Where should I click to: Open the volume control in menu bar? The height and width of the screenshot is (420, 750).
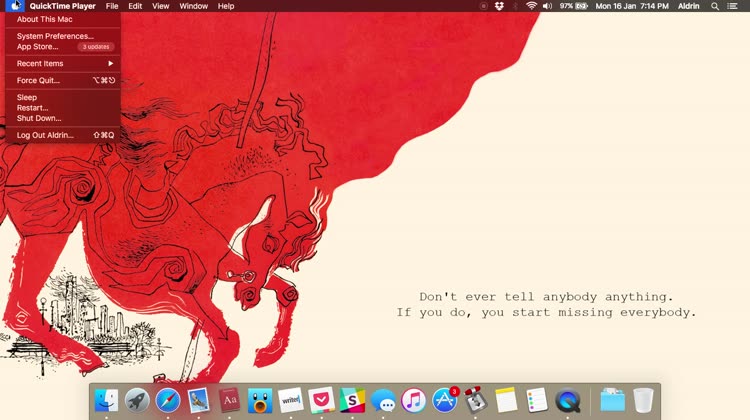(547, 6)
